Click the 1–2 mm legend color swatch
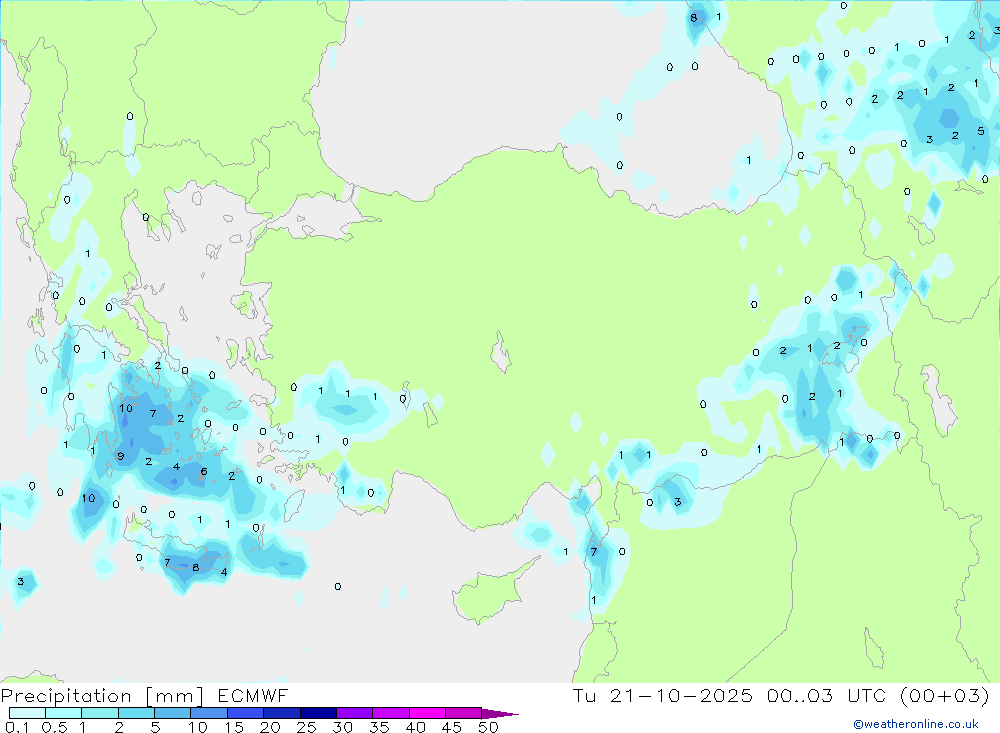The height and width of the screenshot is (733, 1000). click(100, 713)
